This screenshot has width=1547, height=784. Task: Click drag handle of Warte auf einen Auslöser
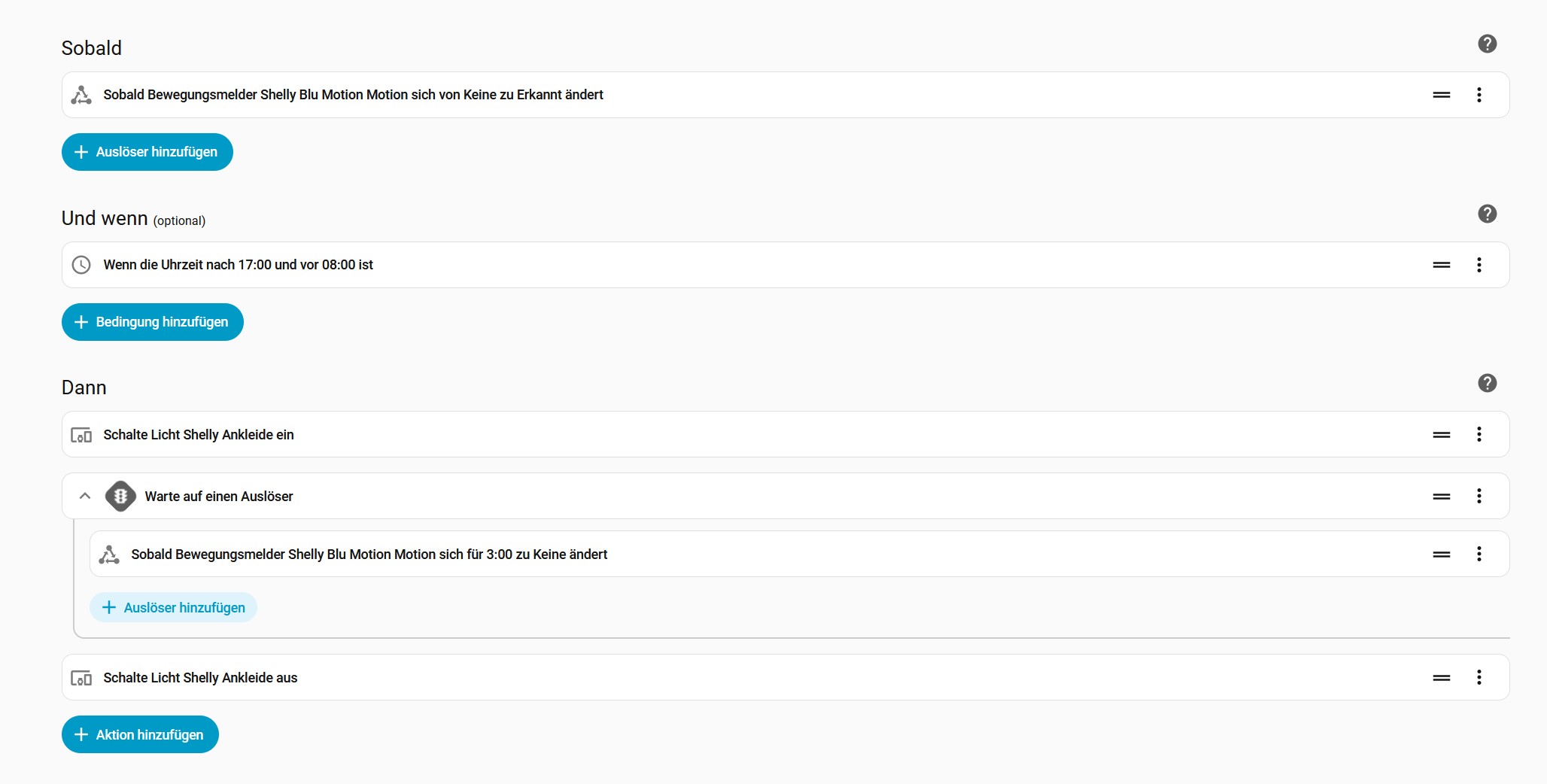coord(1441,497)
